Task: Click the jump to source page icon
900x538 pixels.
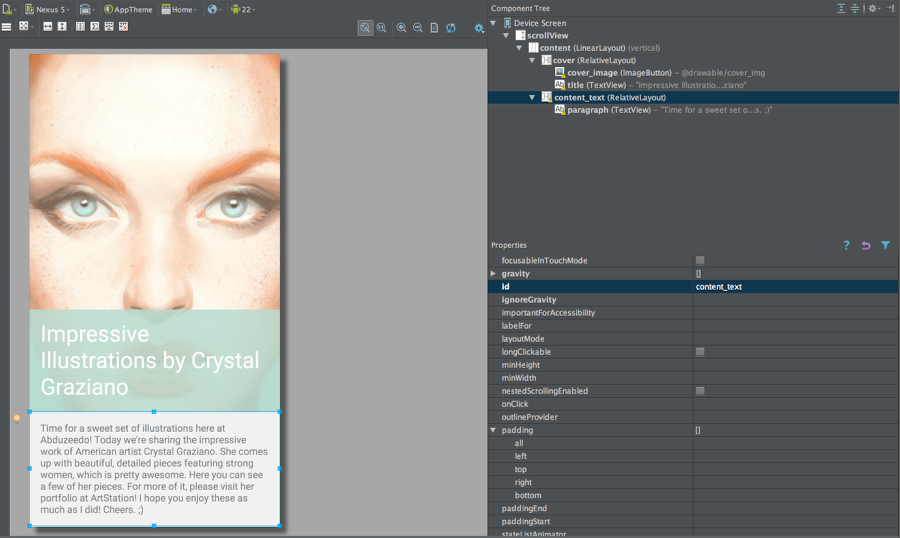Action: click(435, 28)
